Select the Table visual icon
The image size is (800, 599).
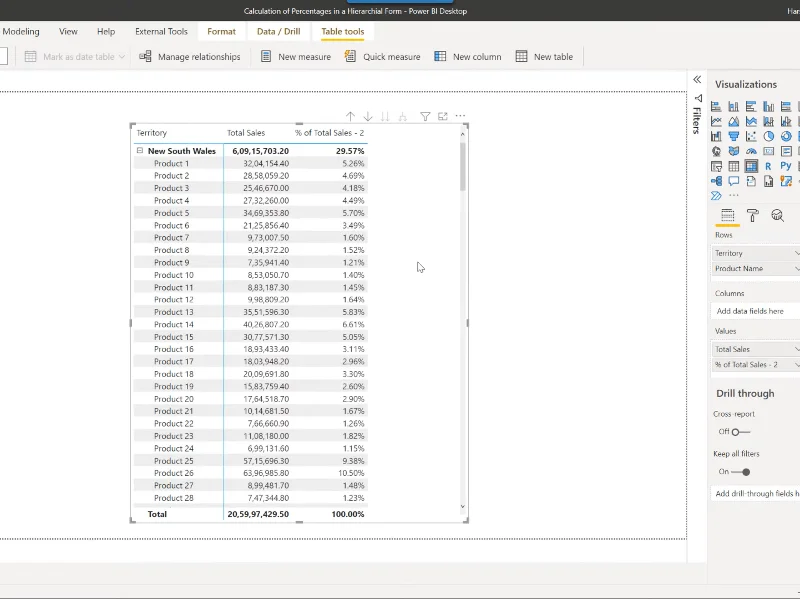[734, 166]
